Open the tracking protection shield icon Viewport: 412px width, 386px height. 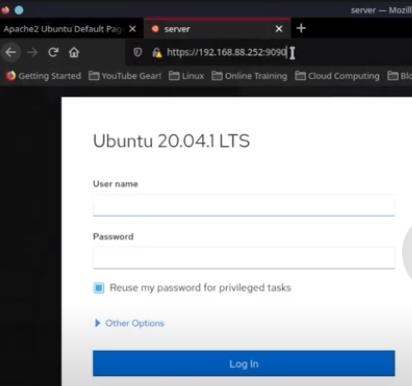137,52
